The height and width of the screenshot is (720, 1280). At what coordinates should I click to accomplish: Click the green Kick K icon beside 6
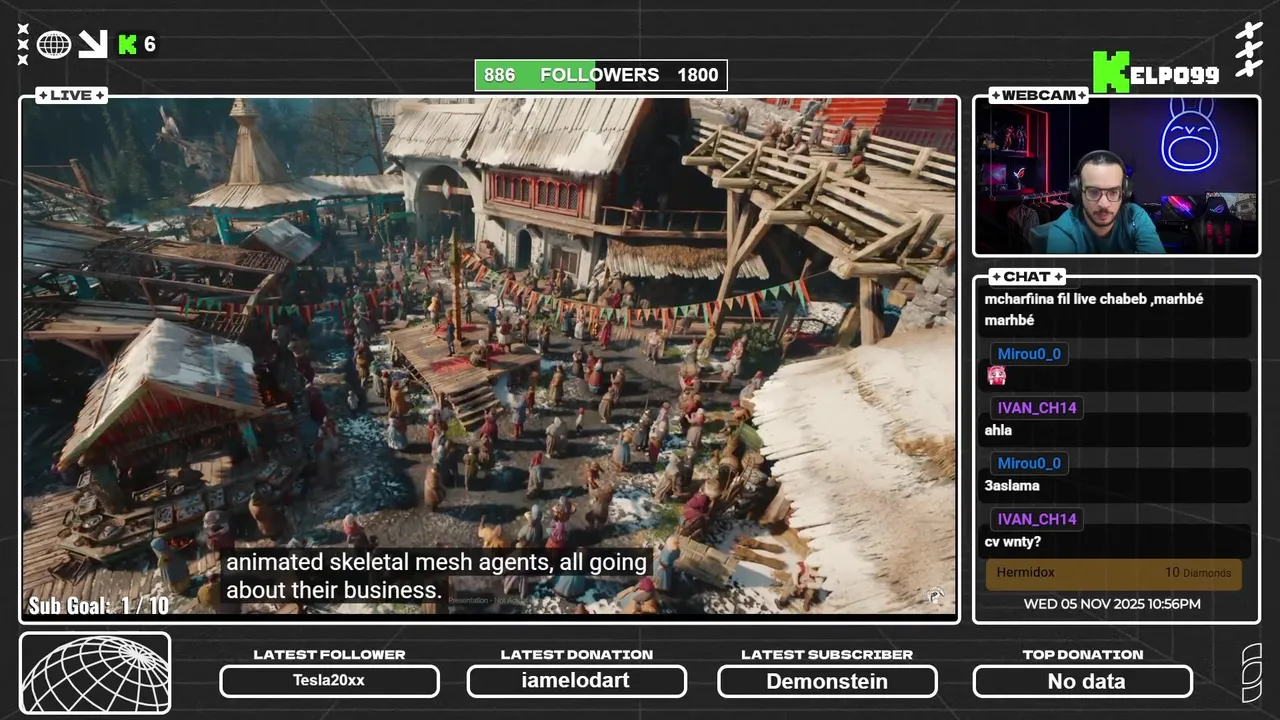(x=128, y=44)
